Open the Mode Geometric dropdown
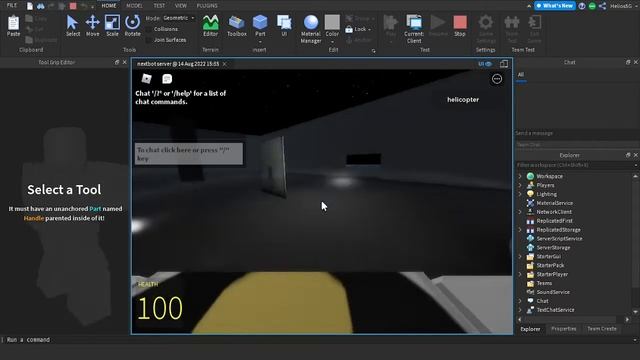Image resolution: width=640 pixels, height=360 pixels. pyautogui.click(x=178, y=18)
